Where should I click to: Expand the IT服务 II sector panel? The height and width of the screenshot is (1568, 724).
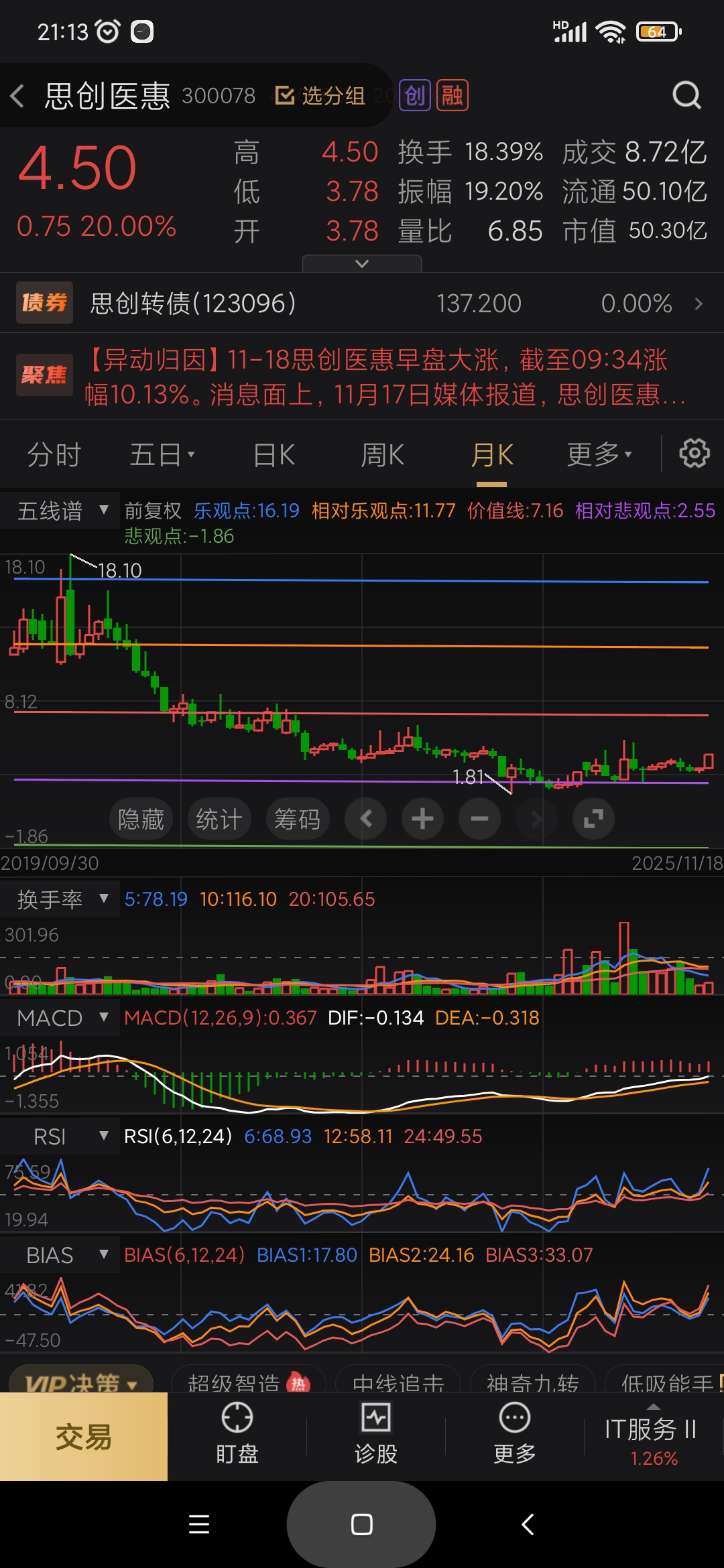click(654, 1437)
